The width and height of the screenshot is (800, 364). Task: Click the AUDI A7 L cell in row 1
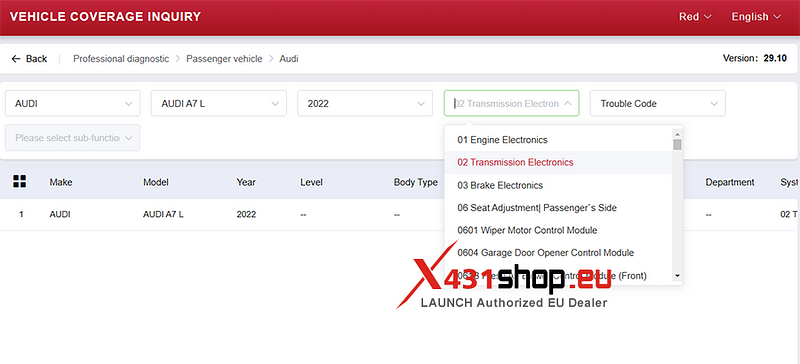click(x=163, y=215)
